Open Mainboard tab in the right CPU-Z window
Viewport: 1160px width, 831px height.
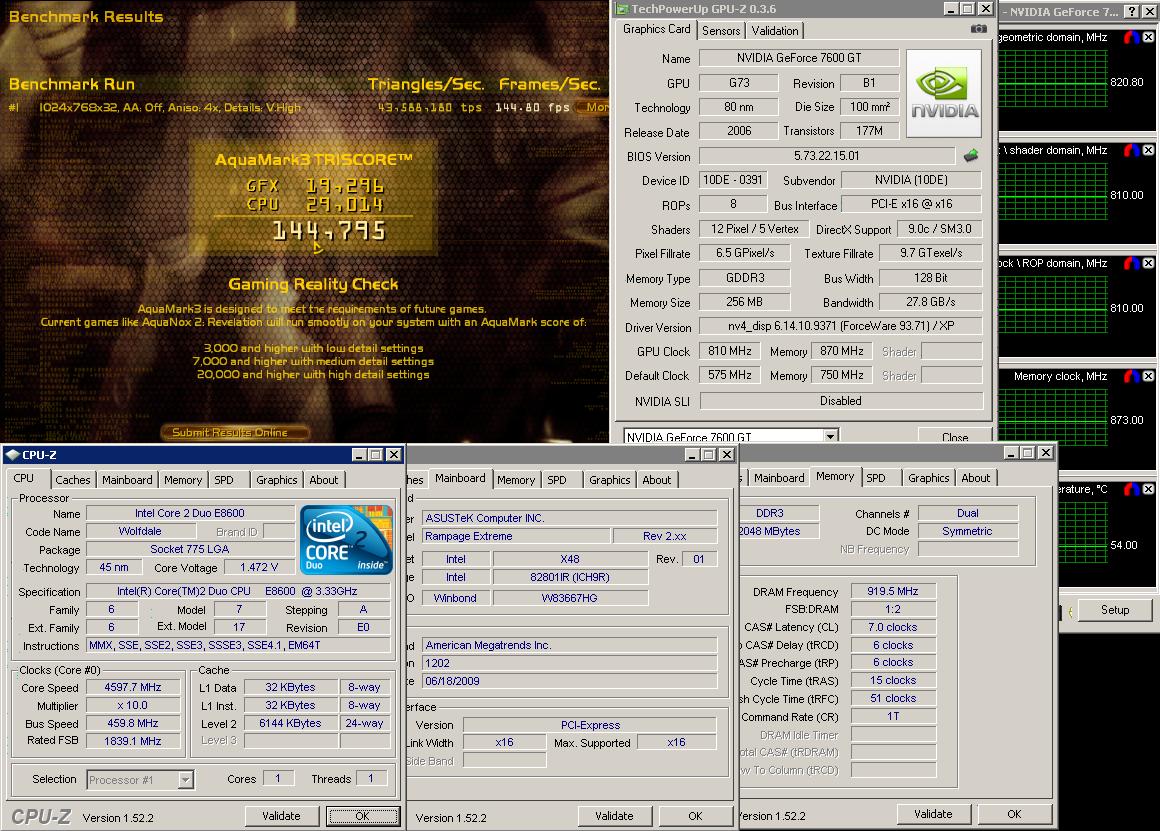pyautogui.click(x=779, y=478)
